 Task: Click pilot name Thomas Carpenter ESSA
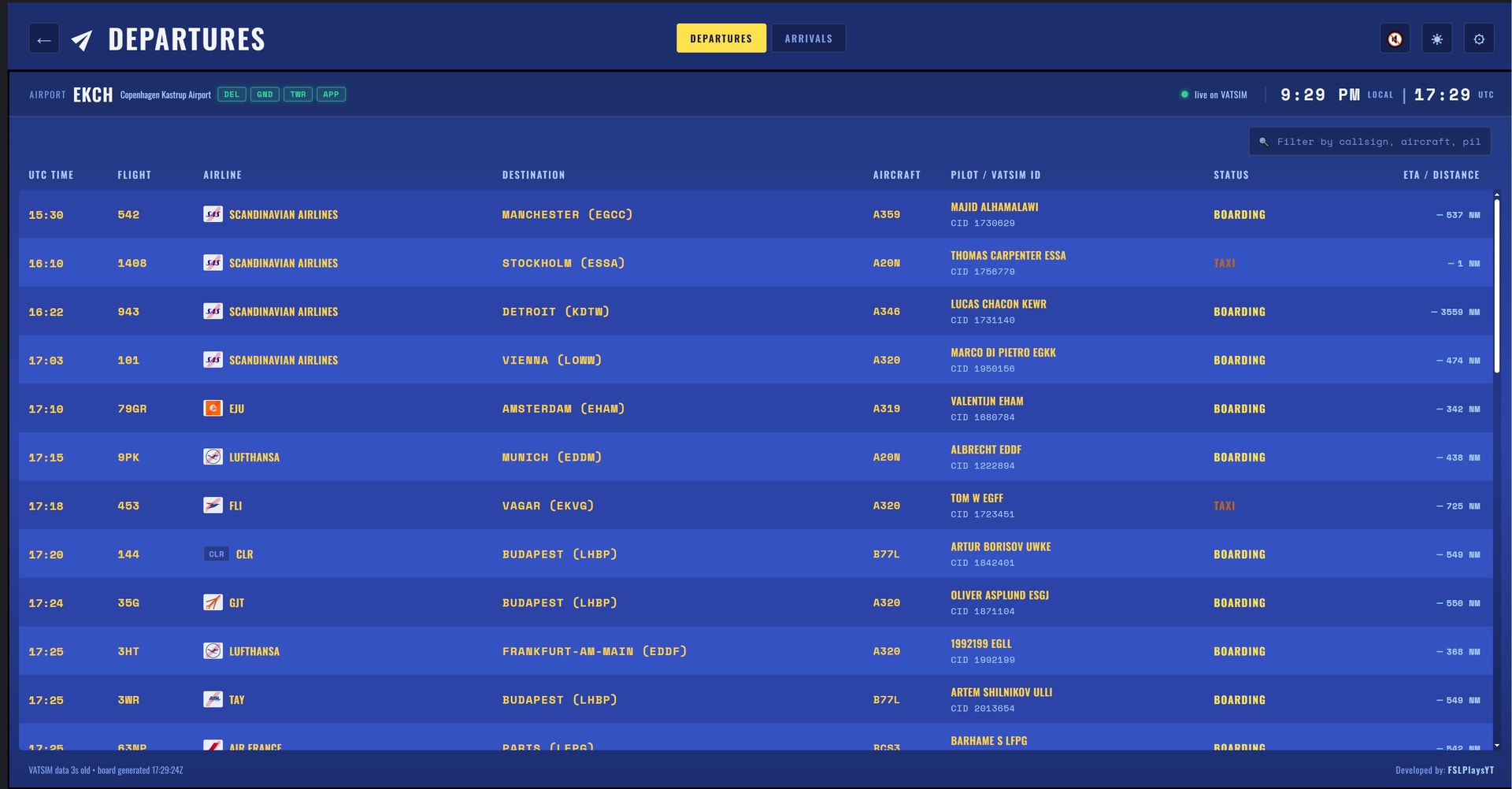[1008, 256]
